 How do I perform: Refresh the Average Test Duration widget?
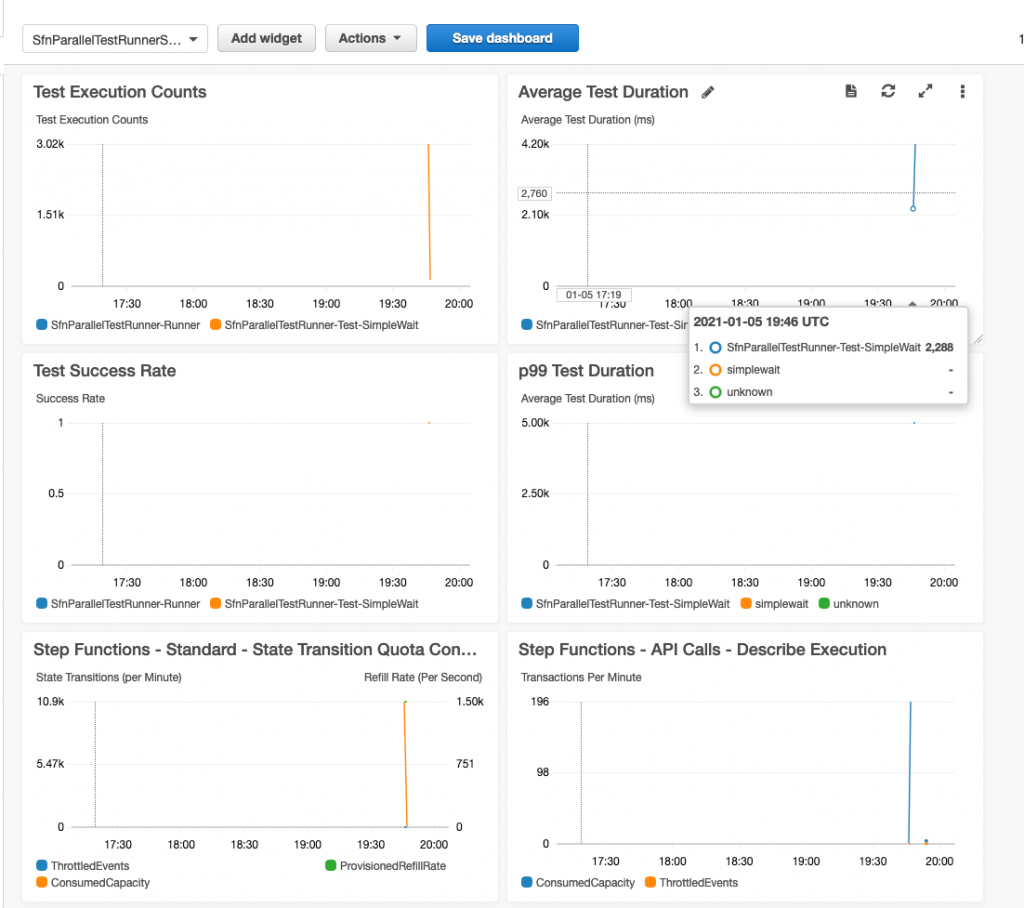(888, 91)
